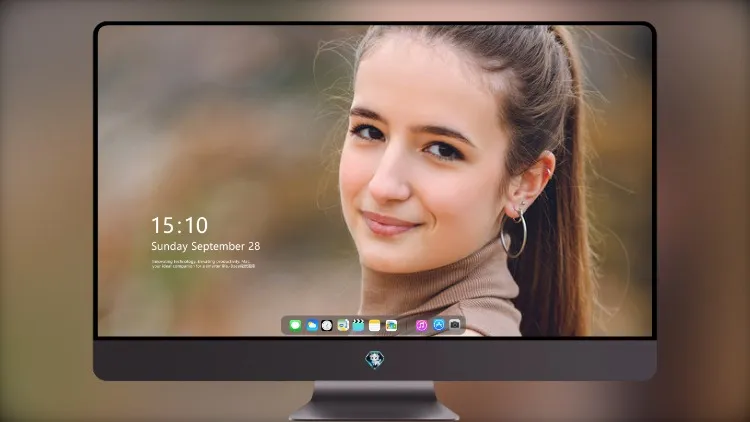Open the photo gallery app in the dock
Image resolution: width=750 pixels, height=422 pixels.
click(391, 326)
